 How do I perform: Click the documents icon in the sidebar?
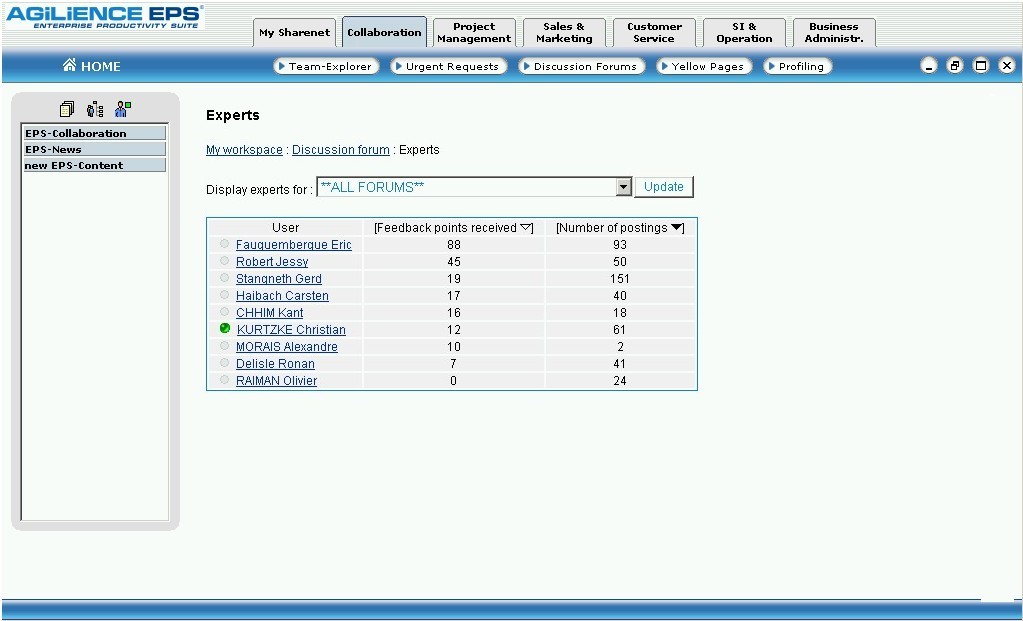(x=67, y=109)
